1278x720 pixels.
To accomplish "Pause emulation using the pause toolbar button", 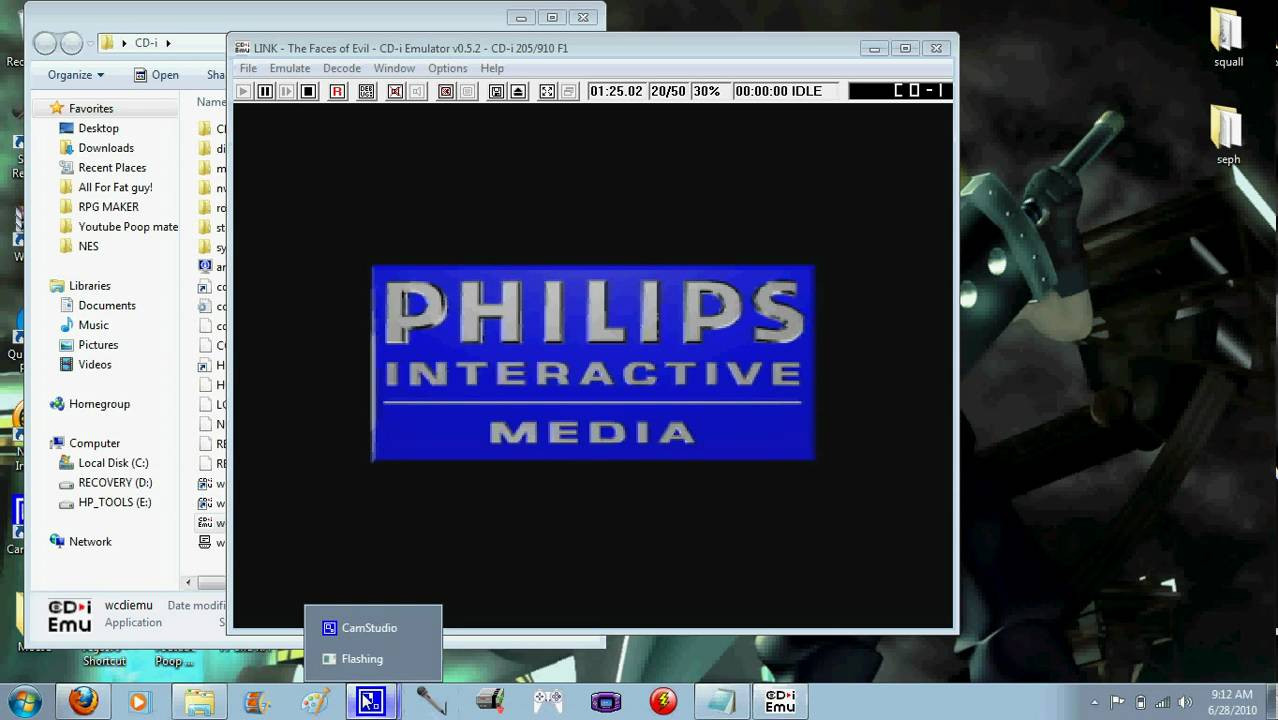I will point(265,91).
